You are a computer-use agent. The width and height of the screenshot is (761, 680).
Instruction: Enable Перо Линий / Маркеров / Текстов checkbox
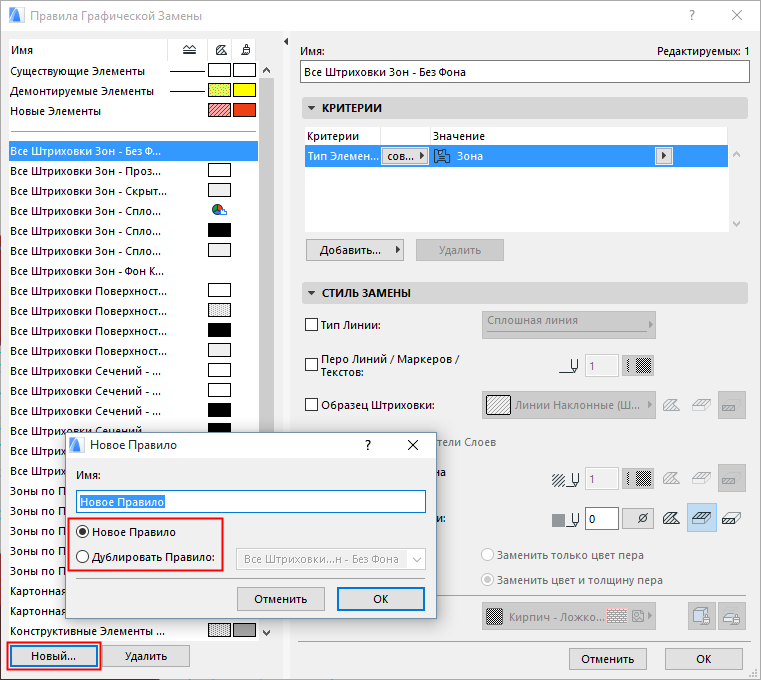[x=311, y=365]
